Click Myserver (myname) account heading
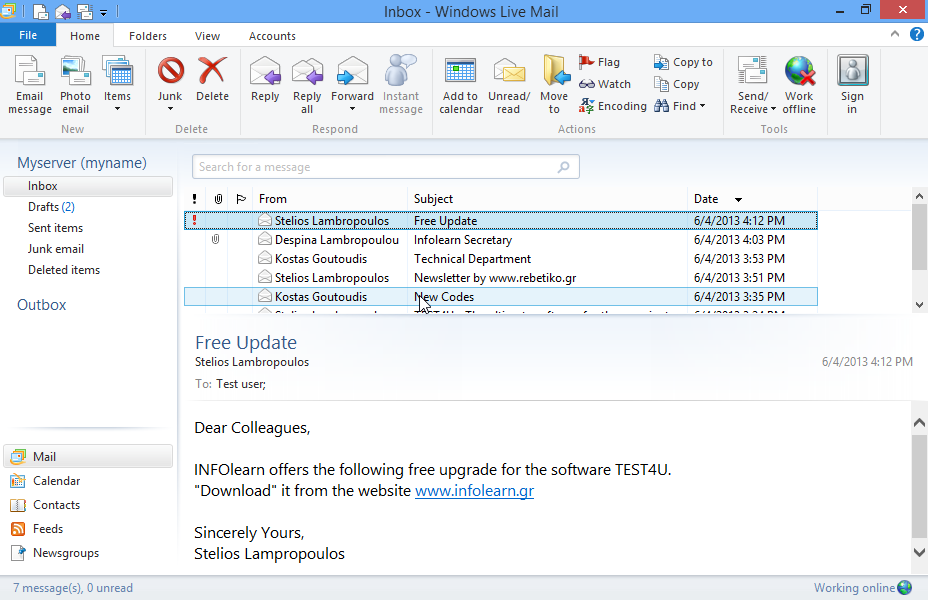 click(x=82, y=163)
